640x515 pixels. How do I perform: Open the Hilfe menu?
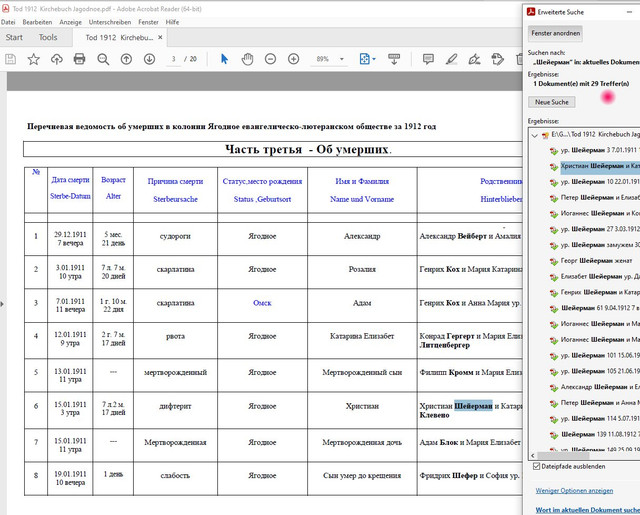172,22
